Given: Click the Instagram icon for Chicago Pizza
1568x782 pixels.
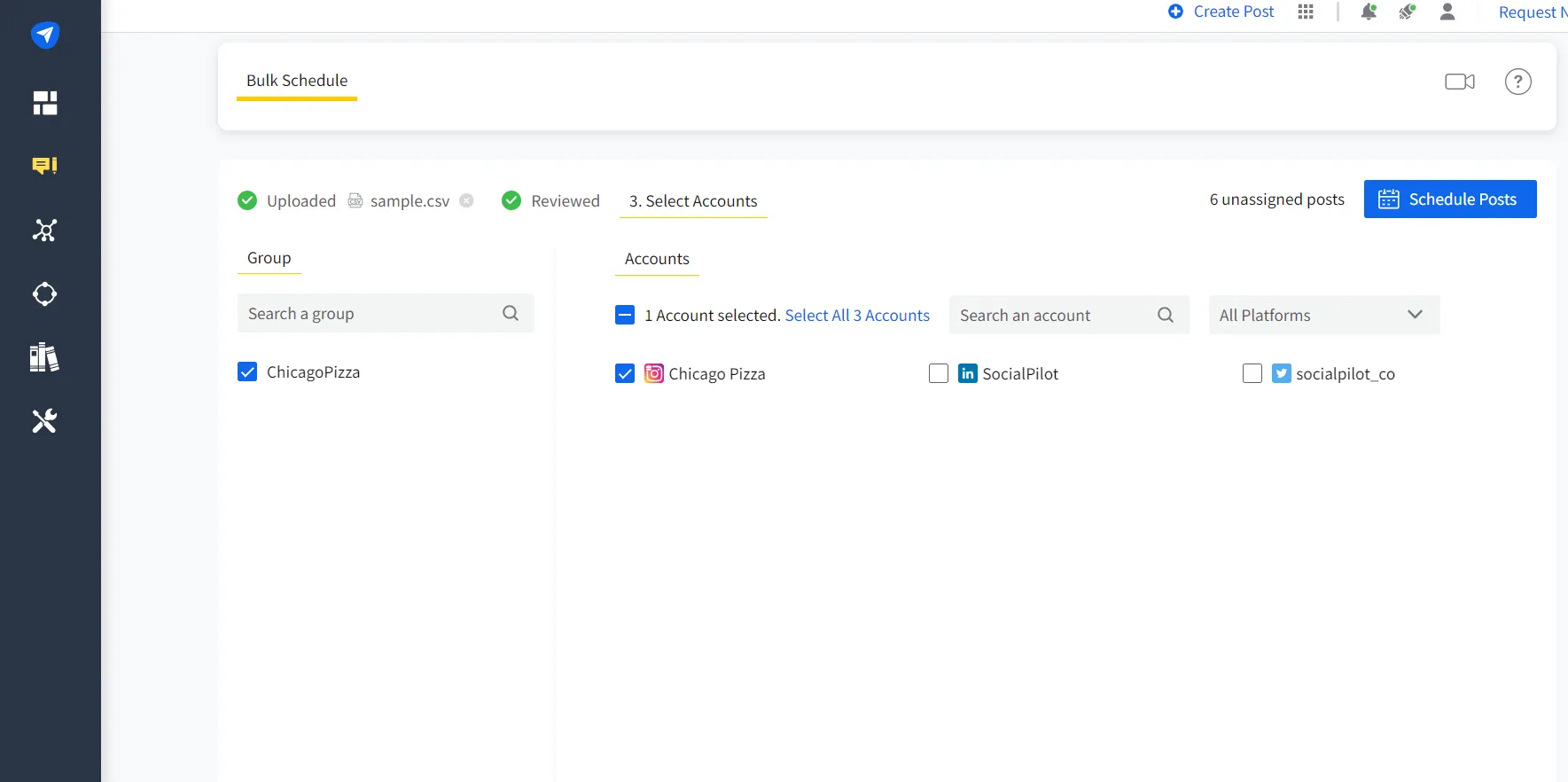Looking at the screenshot, I should [654, 373].
